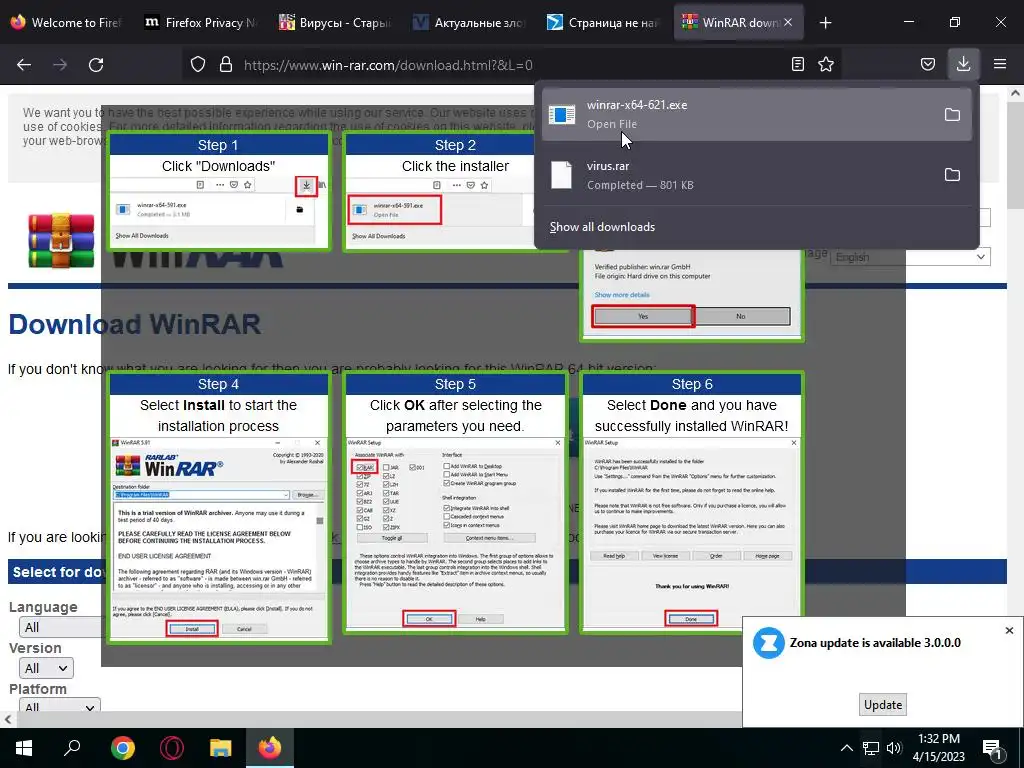Screen dimensions: 1024x768
Task: Open the Platform dropdown
Action: point(59,705)
